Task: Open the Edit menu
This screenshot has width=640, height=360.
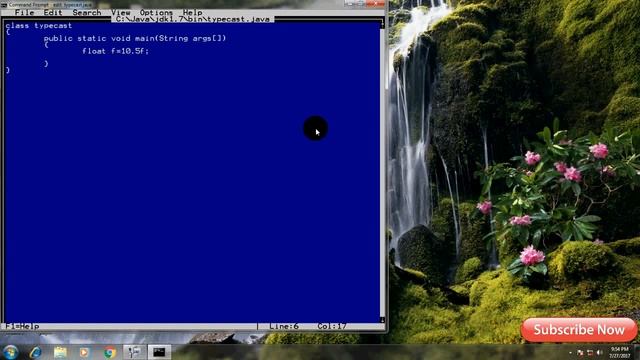Action: (53, 13)
